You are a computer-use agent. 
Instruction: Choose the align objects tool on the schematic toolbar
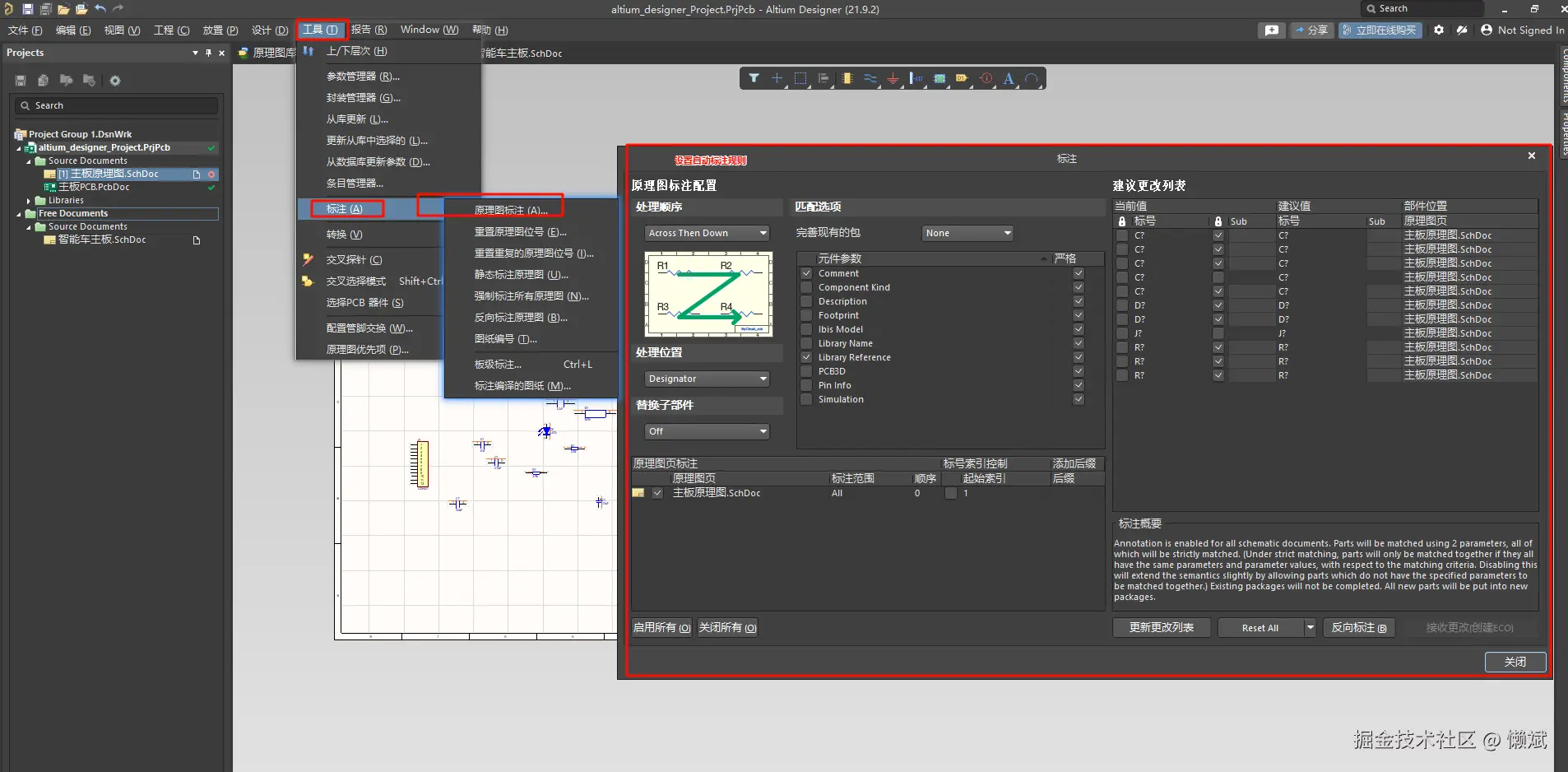click(823, 78)
